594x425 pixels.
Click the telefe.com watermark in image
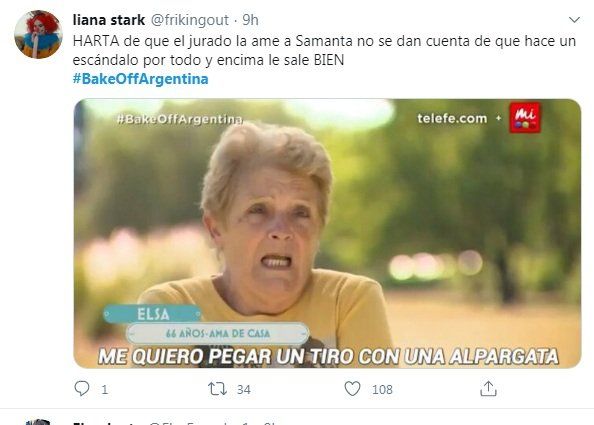[x=452, y=118]
